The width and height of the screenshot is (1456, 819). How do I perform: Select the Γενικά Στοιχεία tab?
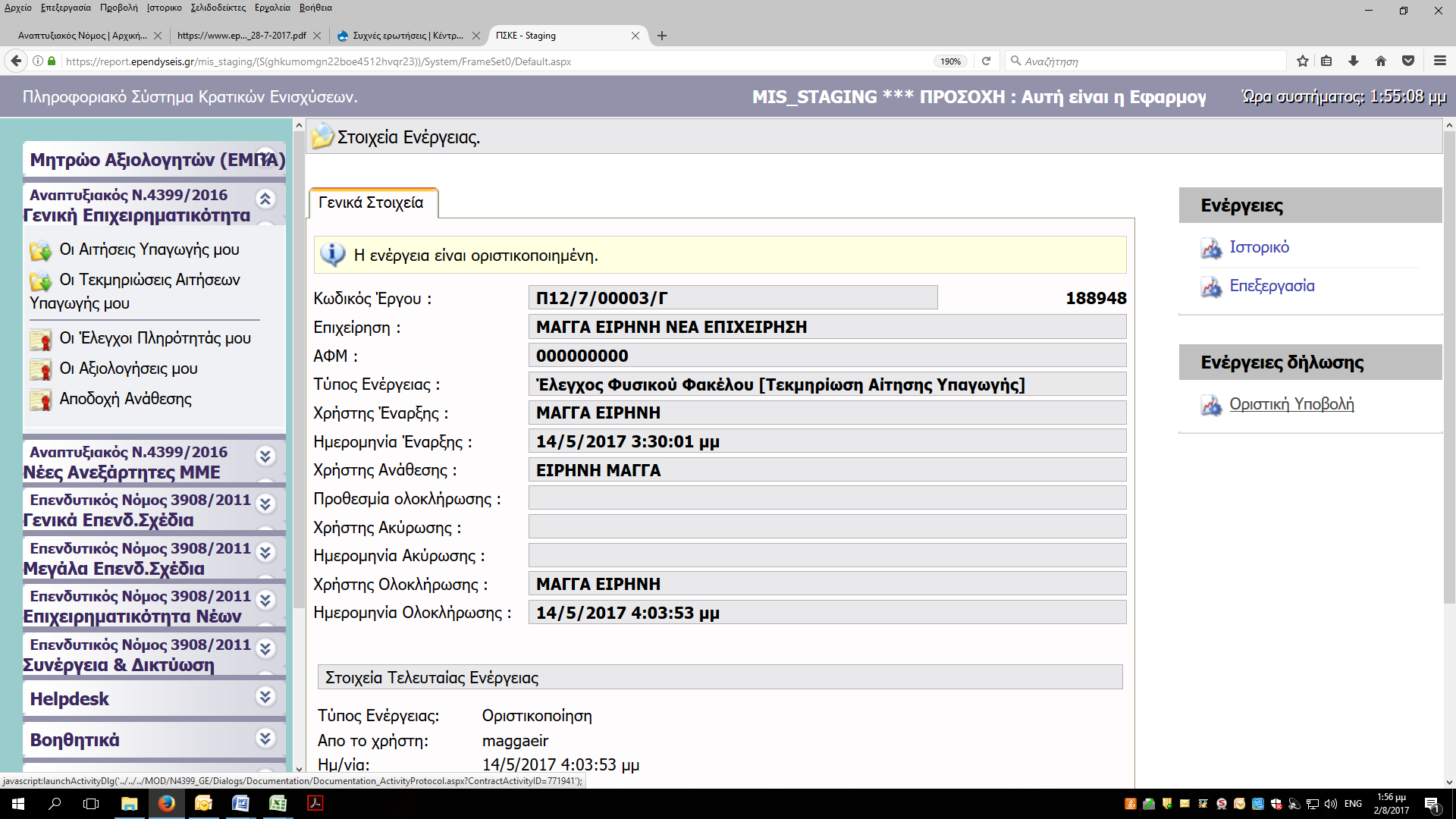click(x=372, y=203)
